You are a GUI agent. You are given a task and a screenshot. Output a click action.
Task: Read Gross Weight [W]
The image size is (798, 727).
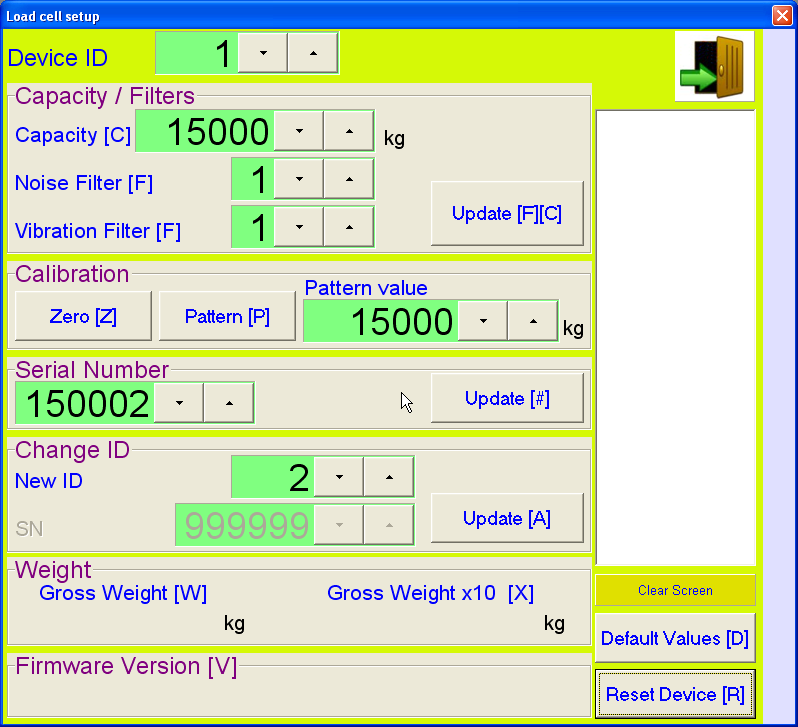point(123,593)
